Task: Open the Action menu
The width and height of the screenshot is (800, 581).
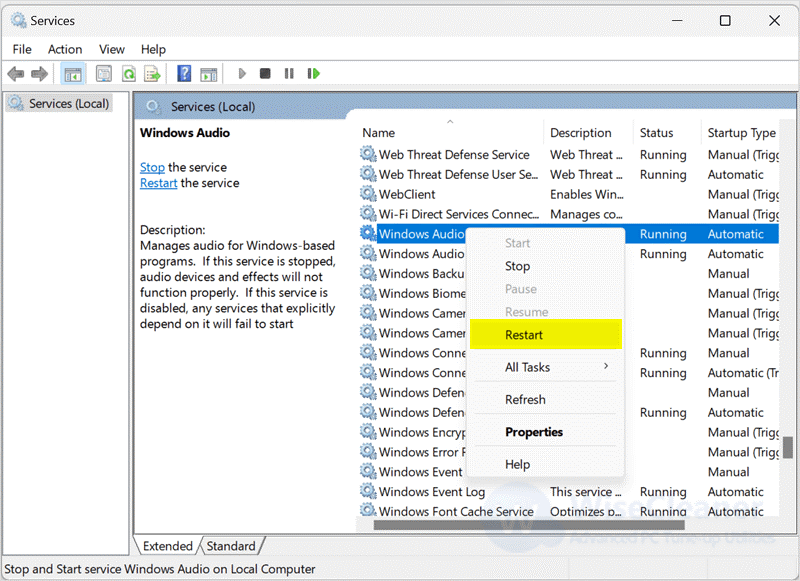Action: click(x=65, y=49)
